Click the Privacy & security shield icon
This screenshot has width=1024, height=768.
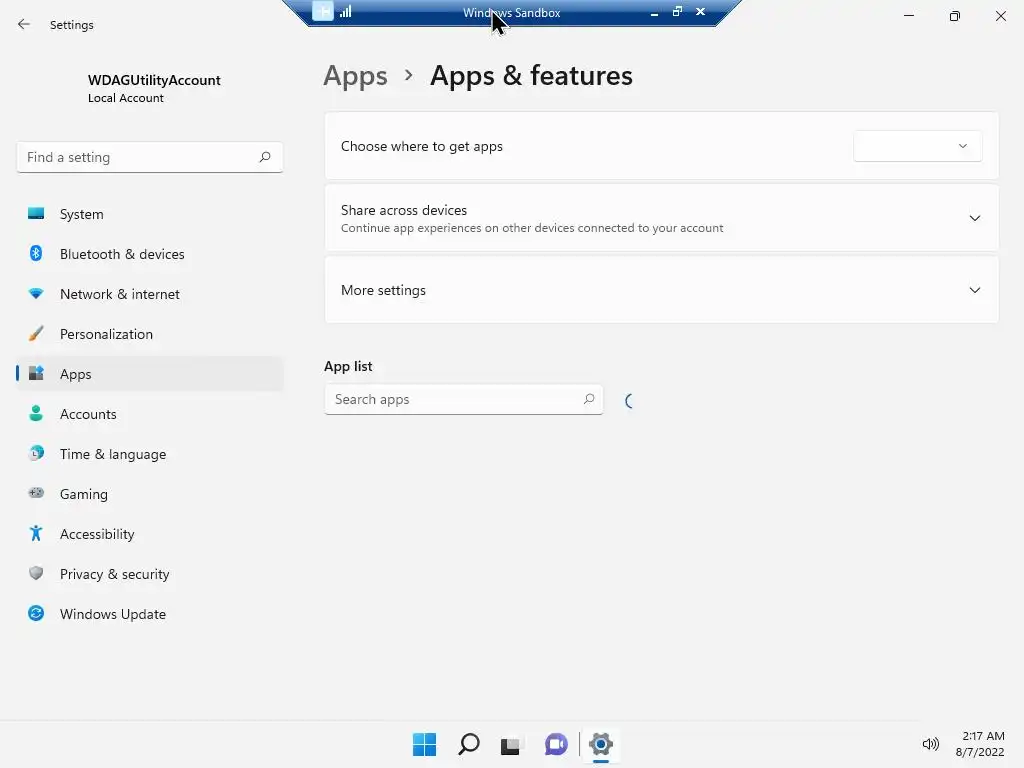click(x=36, y=573)
